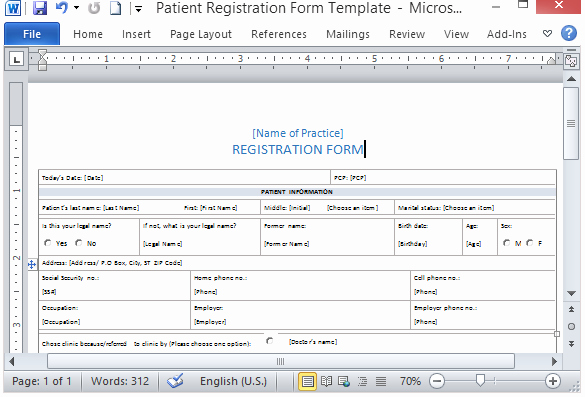Open the References tab
Screen dimensions: 585x397
(279, 34)
